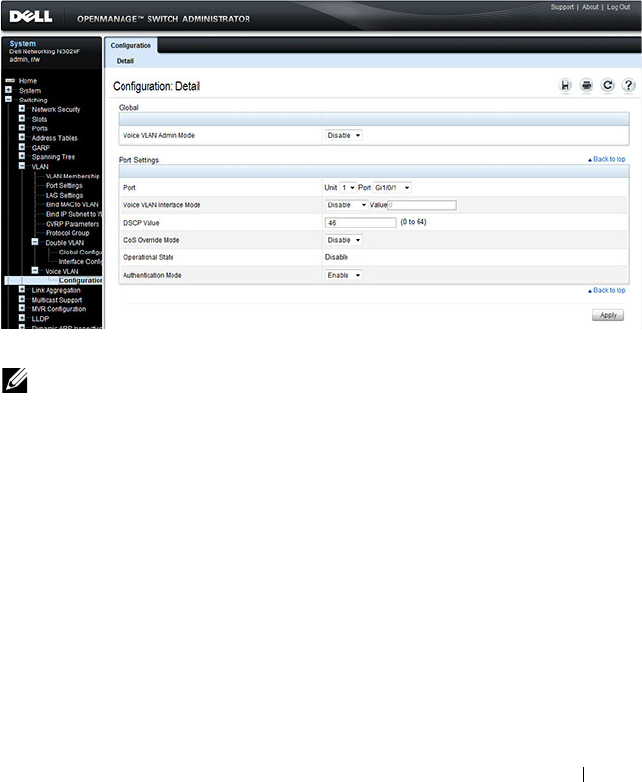Open Protocol Group tree item

point(67,233)
